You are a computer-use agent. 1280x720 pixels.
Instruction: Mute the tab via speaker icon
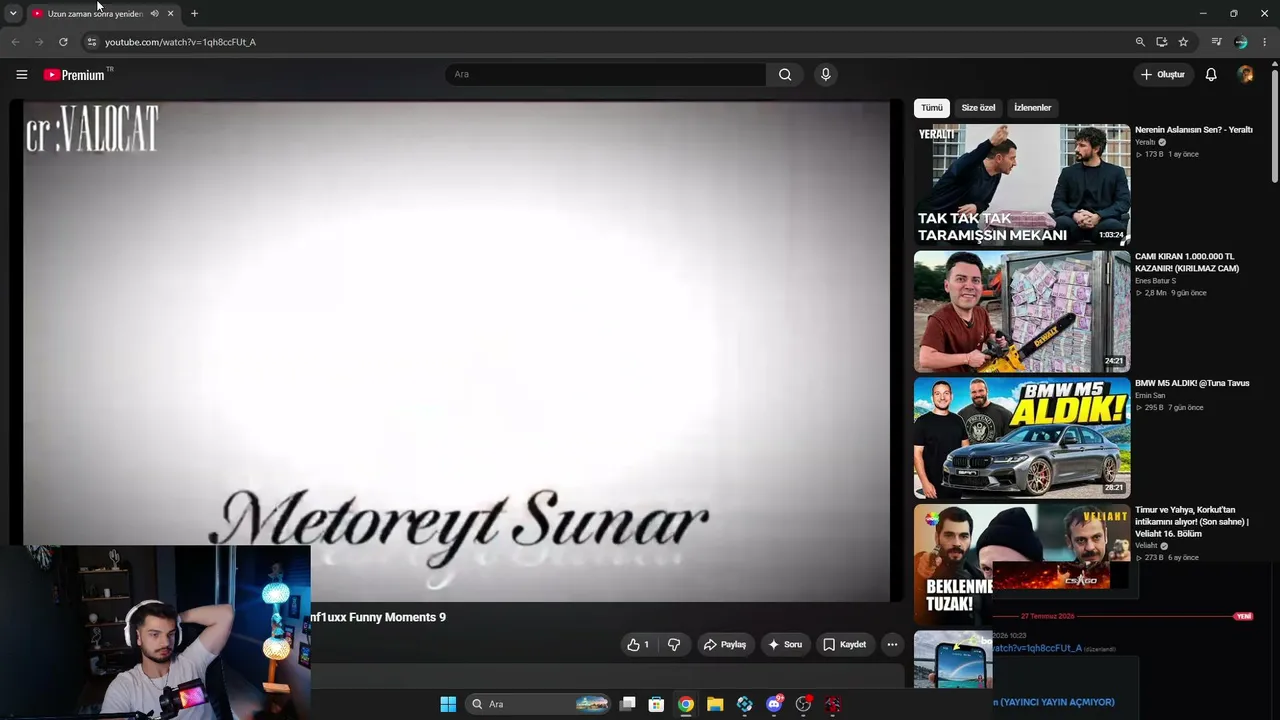[154, 14]
